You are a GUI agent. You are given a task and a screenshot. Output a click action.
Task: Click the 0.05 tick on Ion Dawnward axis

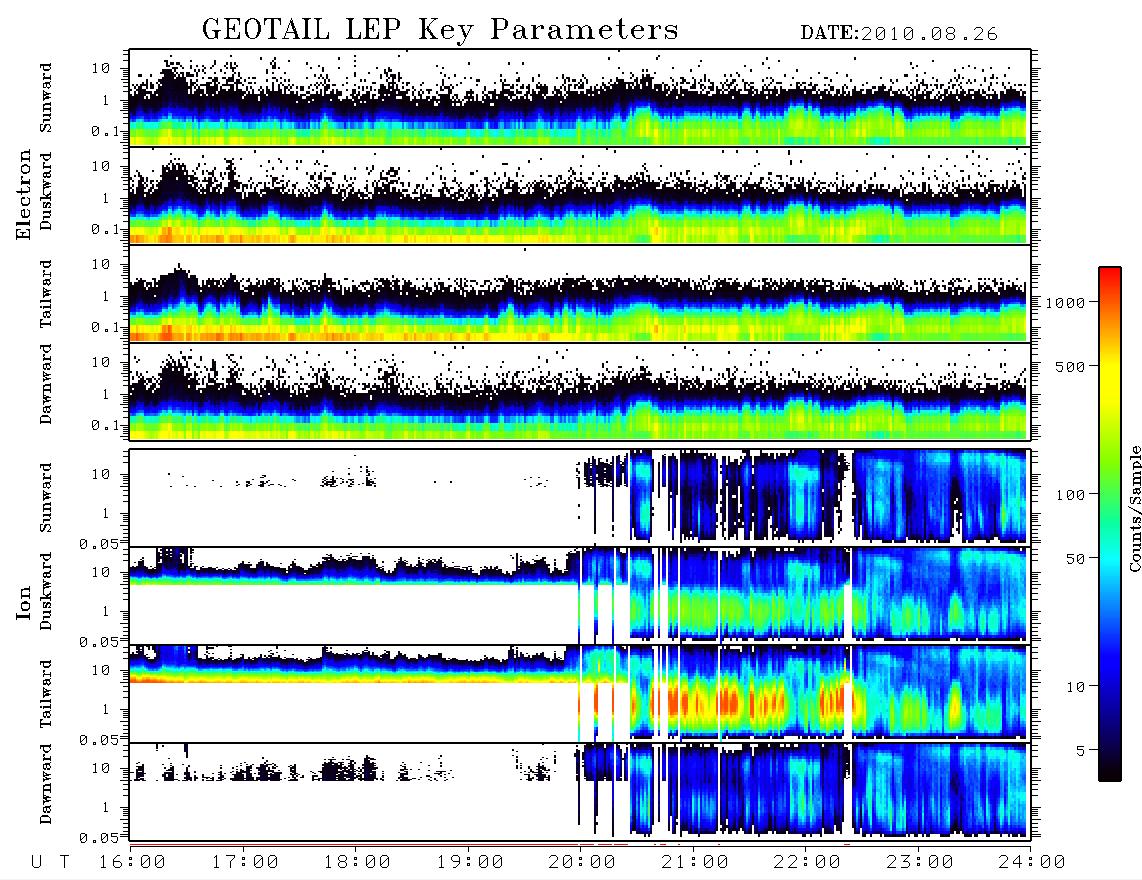[x=99, y=838]
